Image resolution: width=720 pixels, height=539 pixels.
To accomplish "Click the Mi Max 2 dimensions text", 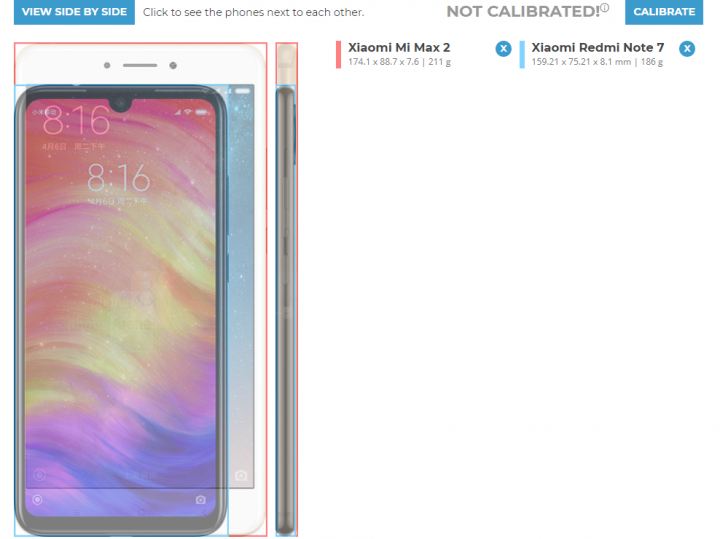I will [x=399, y=62].
